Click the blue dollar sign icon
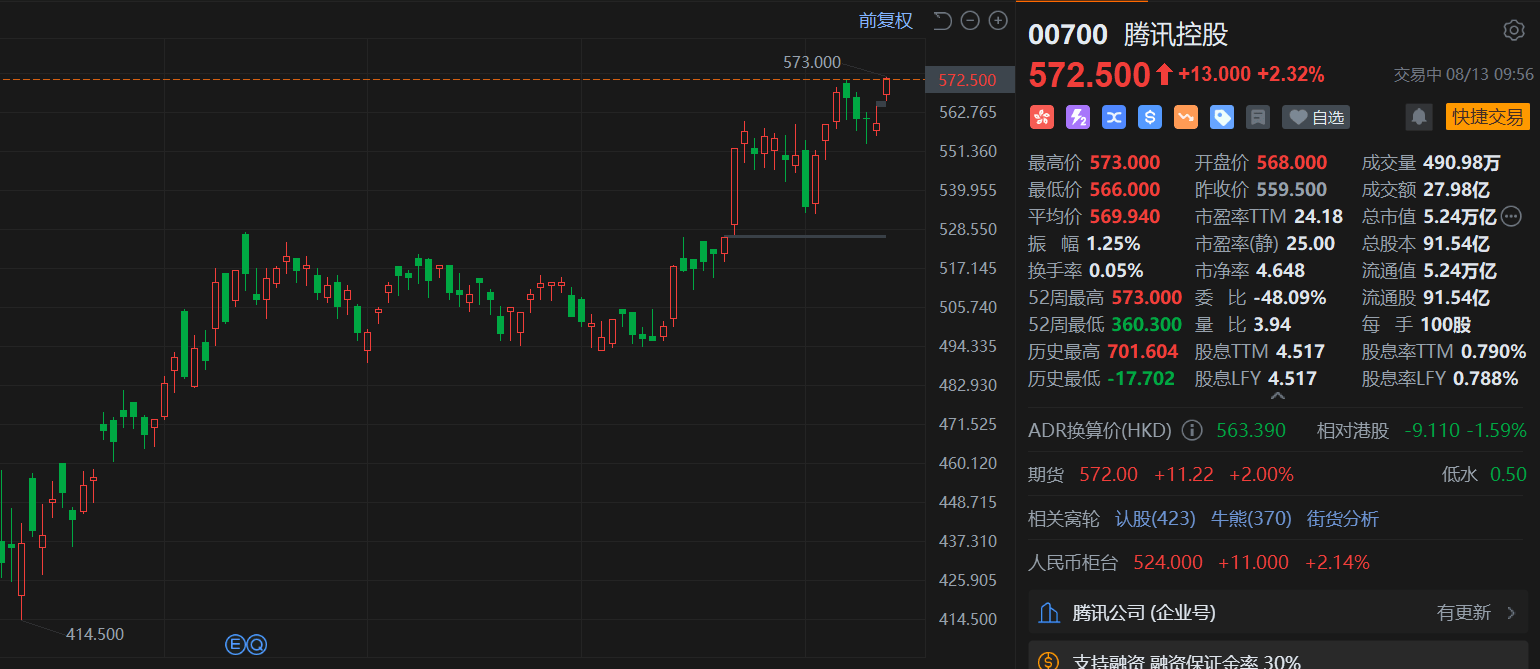 1150,117
